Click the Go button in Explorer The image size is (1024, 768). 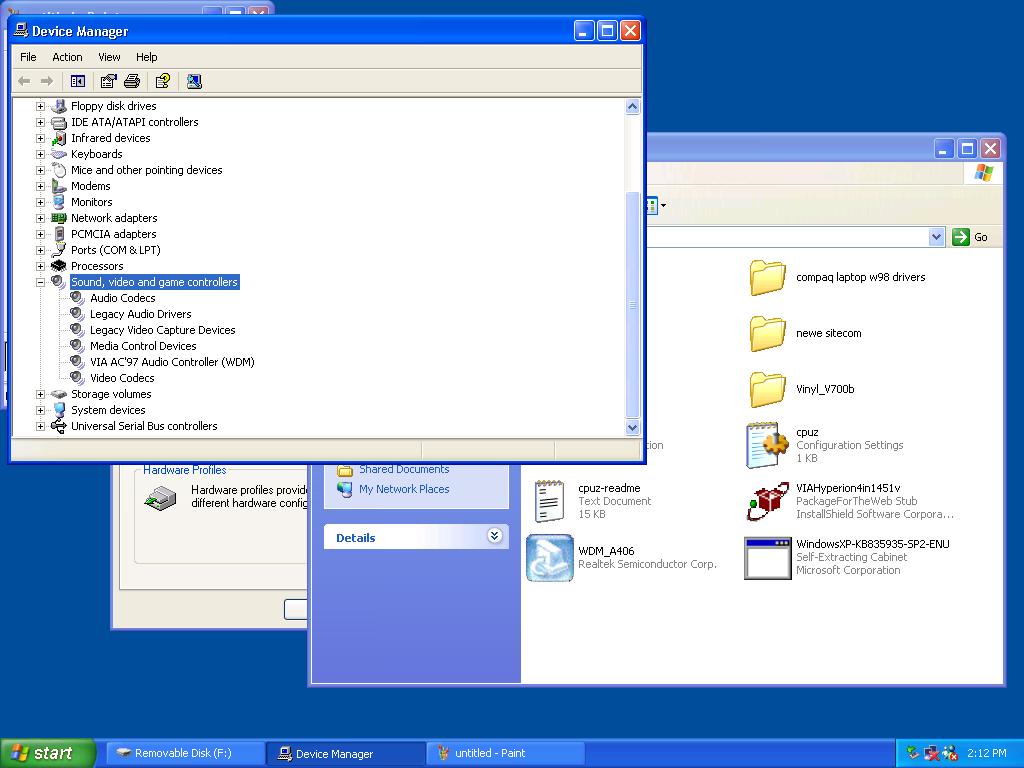coord(970,236)
